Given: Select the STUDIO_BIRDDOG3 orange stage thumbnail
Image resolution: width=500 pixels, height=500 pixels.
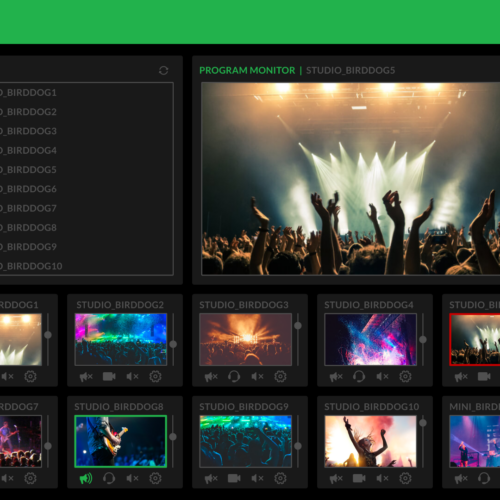Looking at the screenshot, I should click(246, 339).
